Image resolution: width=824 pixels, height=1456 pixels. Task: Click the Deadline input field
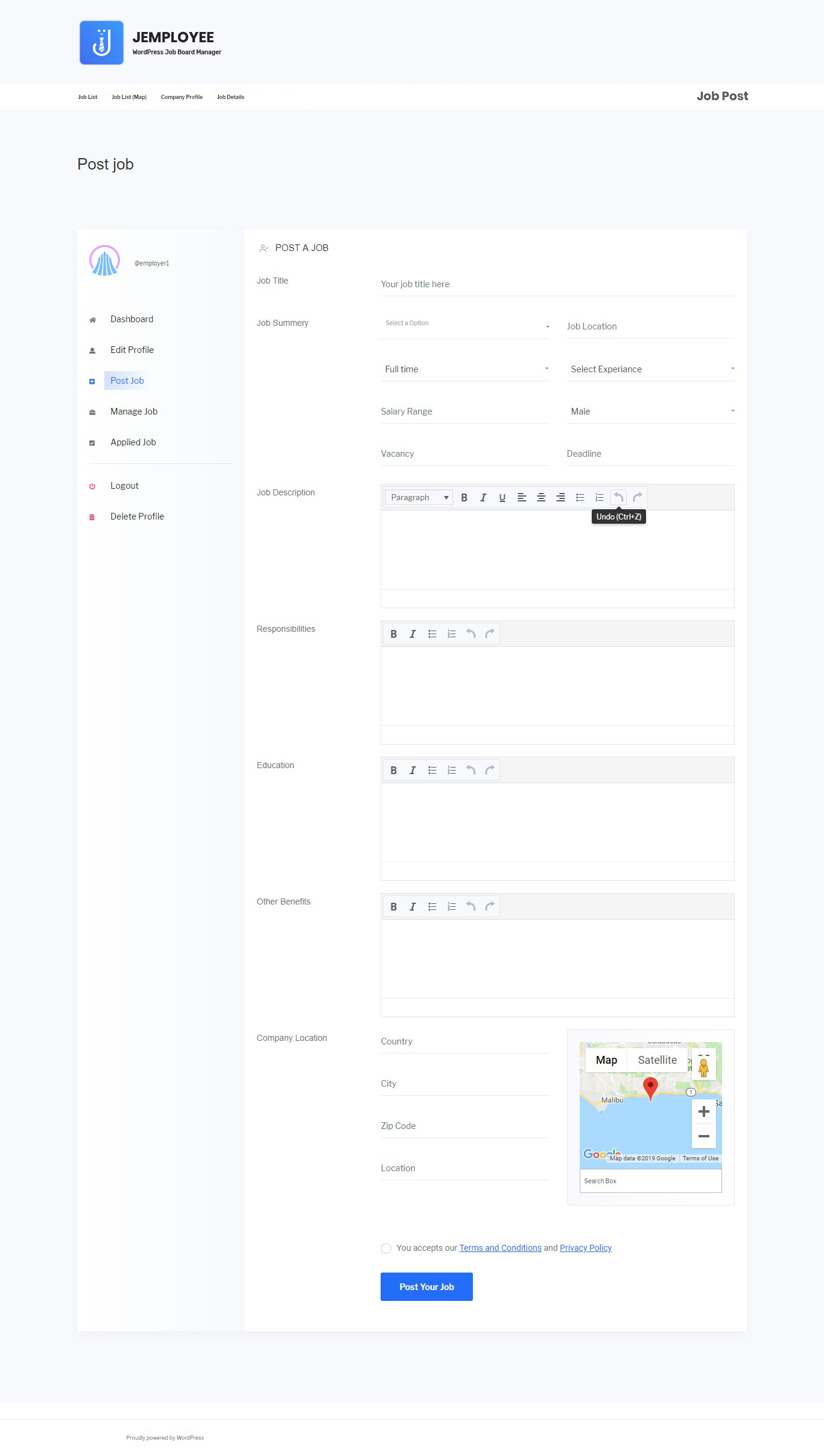pos(650,454)
